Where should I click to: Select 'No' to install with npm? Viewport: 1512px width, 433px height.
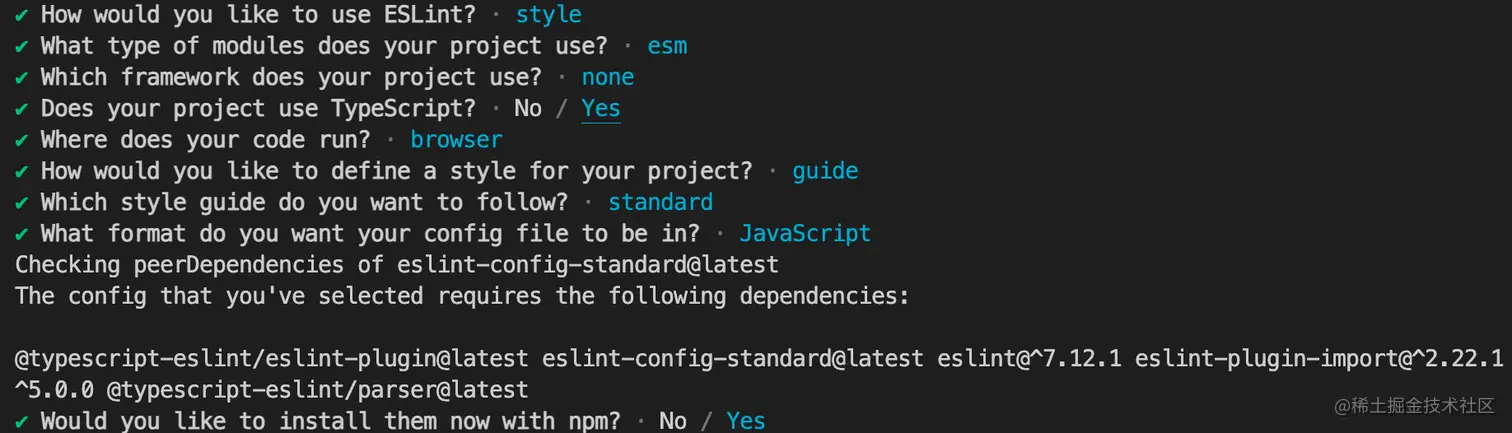(673, 420)
